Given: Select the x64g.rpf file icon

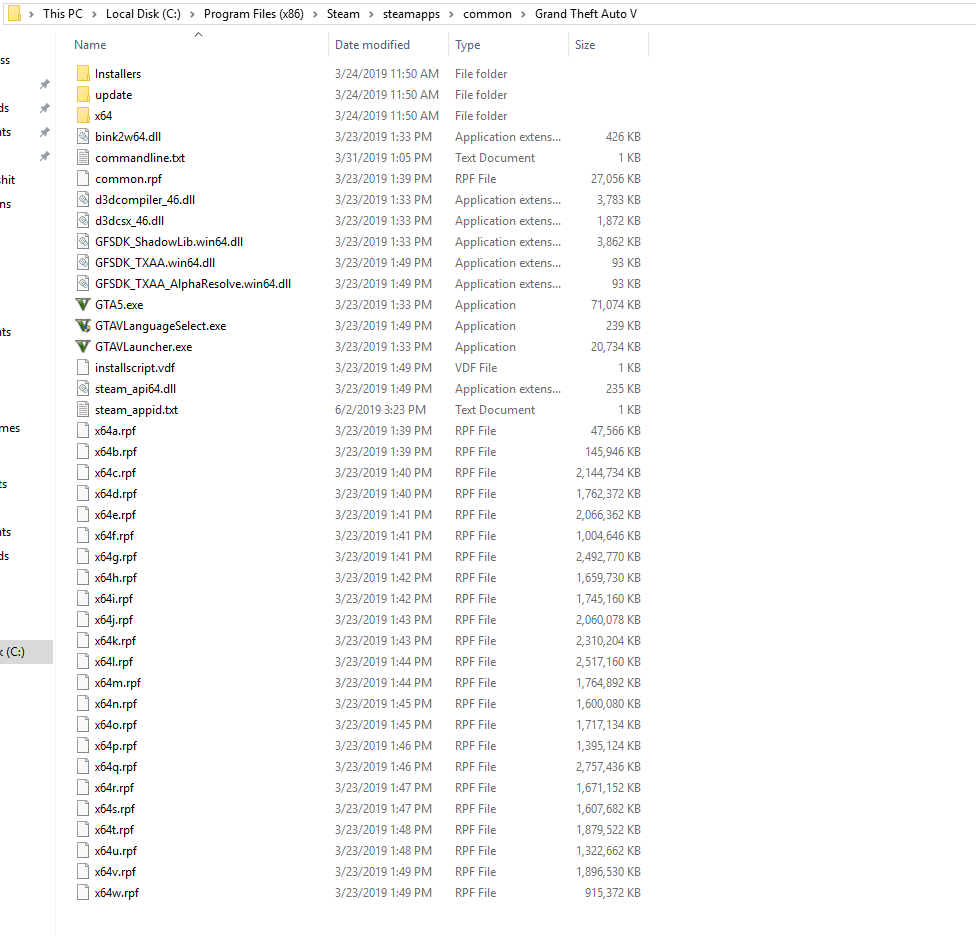Looking at the screenshot, I should 83,556.
